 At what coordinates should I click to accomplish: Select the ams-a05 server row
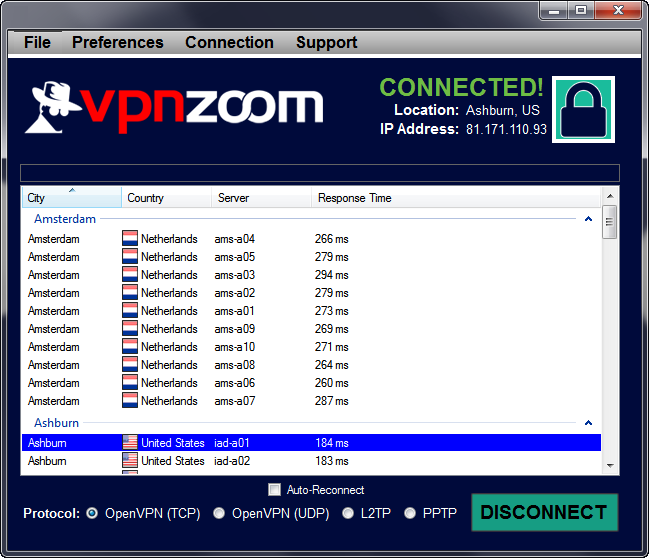(x=311, y=257)
